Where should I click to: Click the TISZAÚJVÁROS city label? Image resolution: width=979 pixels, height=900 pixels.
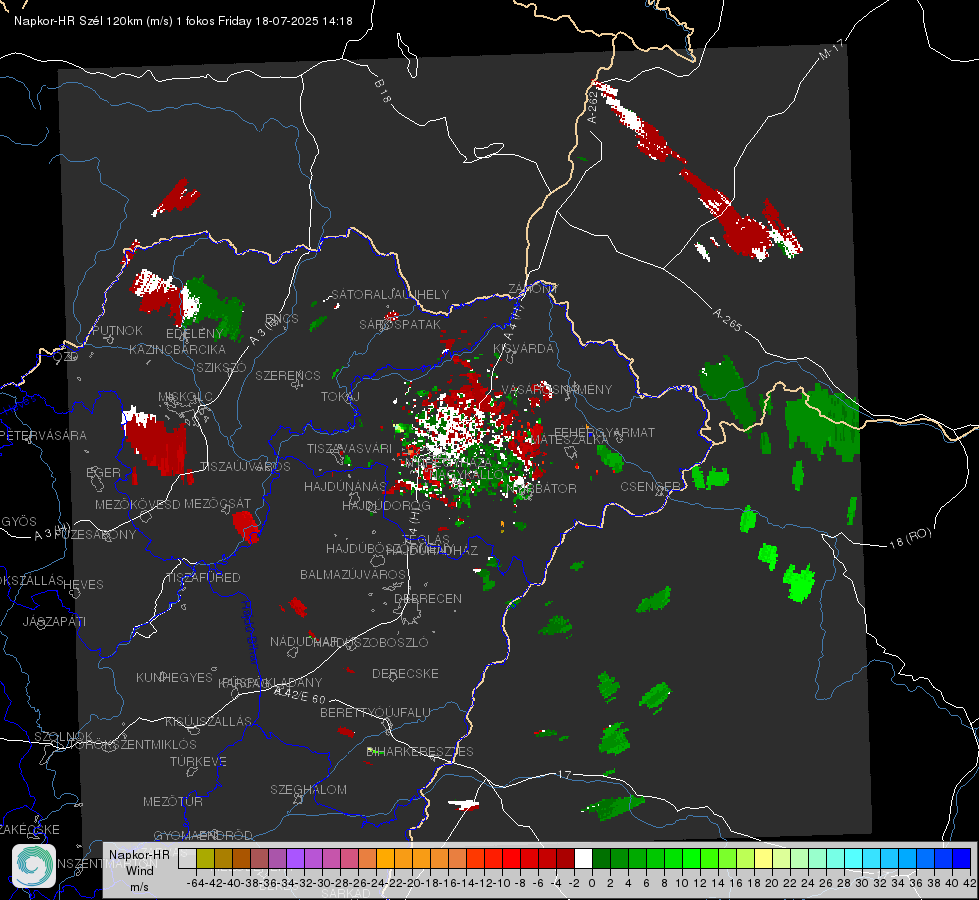[x=245, y=467]
